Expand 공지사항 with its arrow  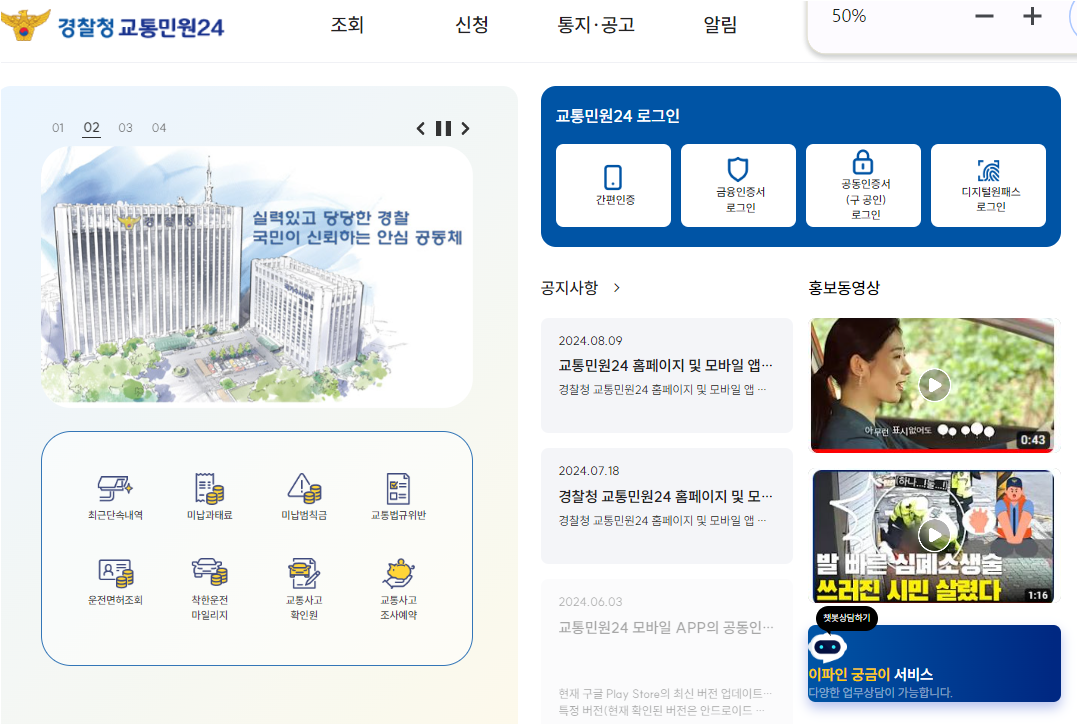point(617,287)
